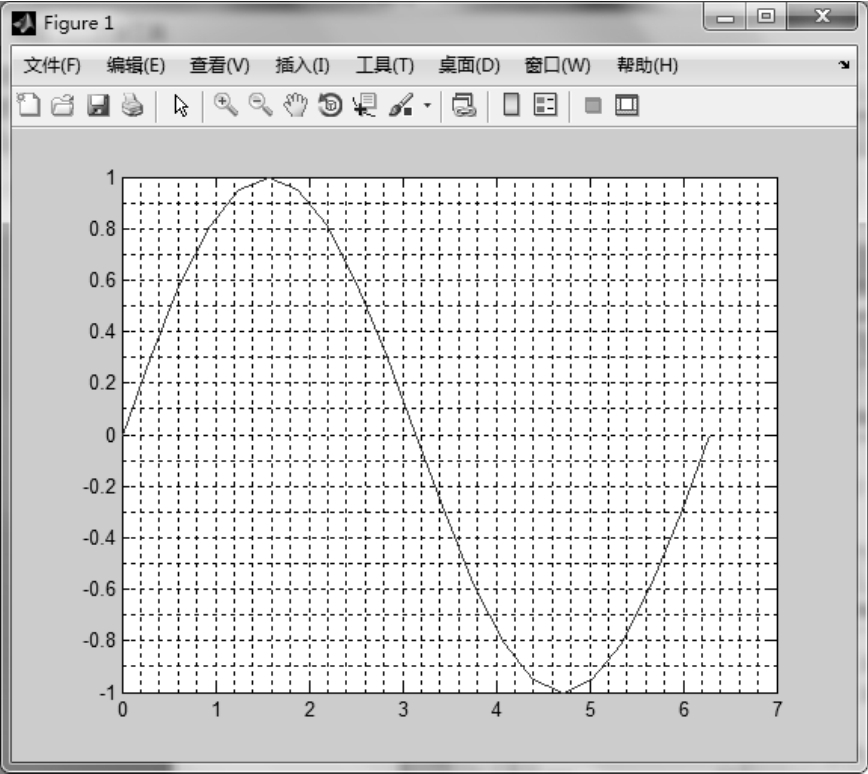Select the Brush data paintbrush tool
The width and height of the screenshot is (868, 774).
tap(402, 105)
